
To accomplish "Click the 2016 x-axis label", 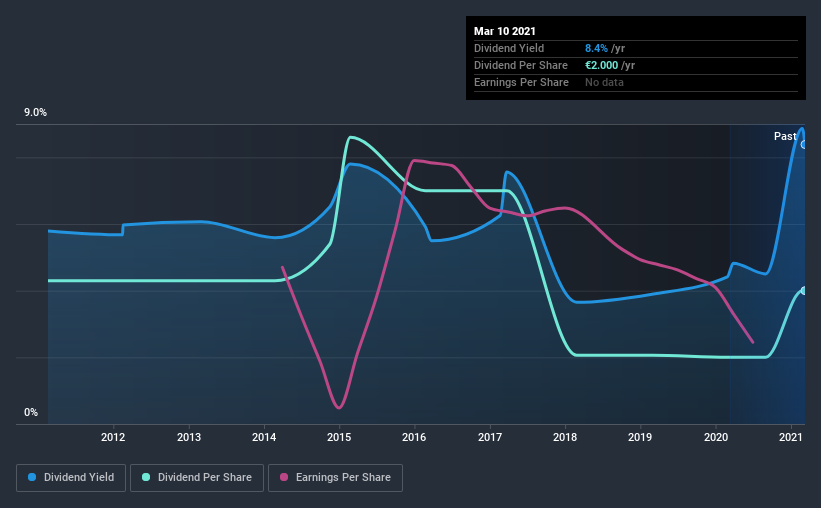I will tap(414, 437).
